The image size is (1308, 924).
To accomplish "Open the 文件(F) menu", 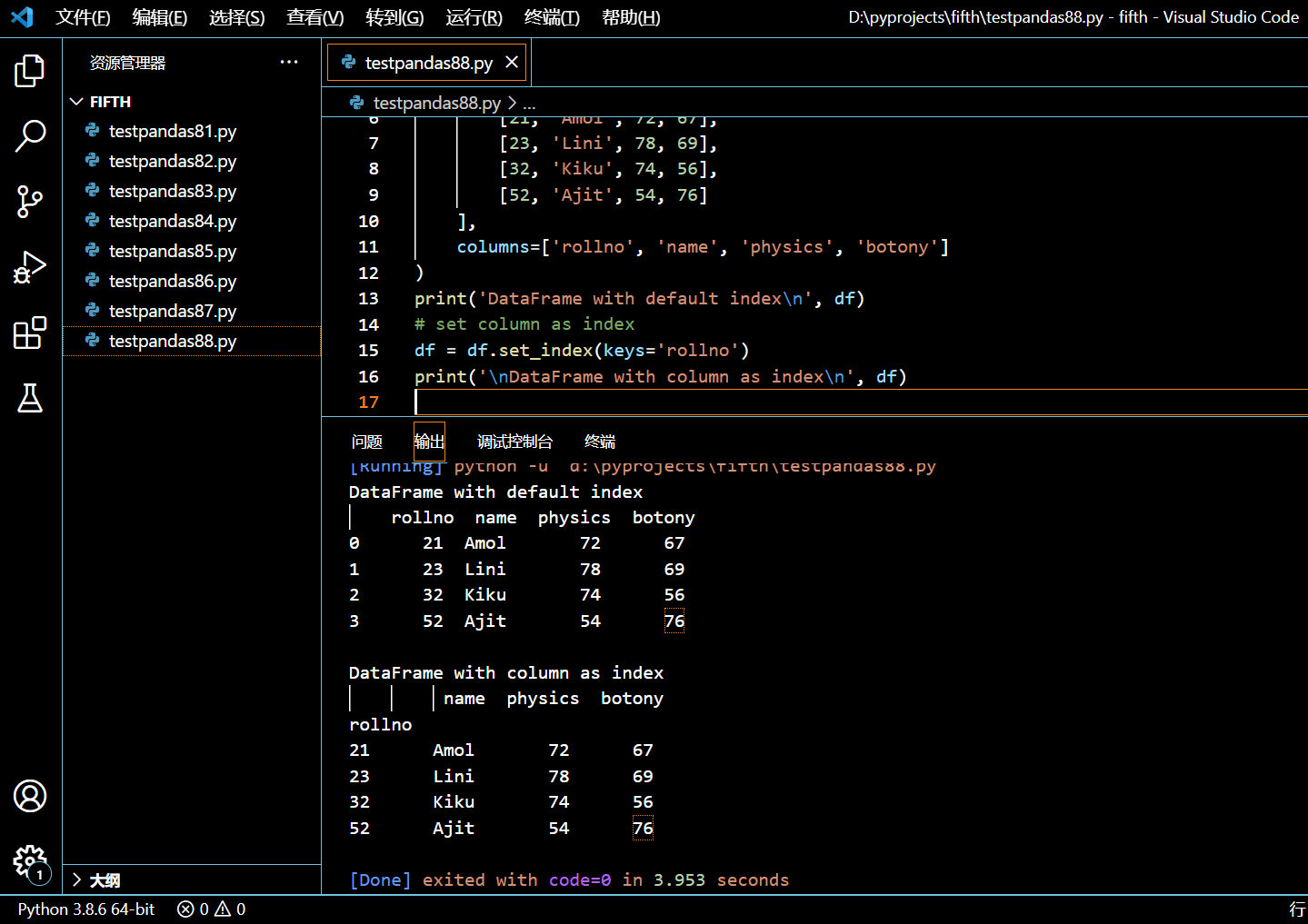I will [x=83, y=17].
